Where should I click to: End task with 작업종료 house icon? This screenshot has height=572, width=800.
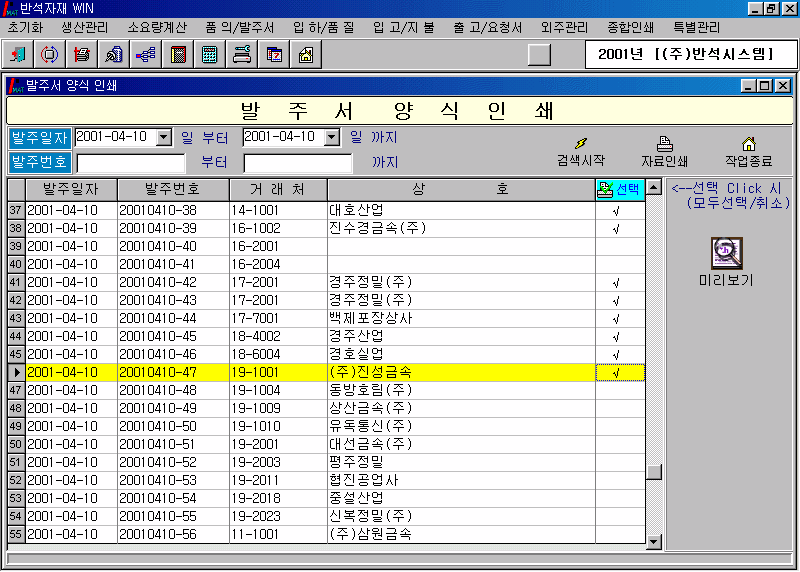pyautogui.click(x=748, y=151)
